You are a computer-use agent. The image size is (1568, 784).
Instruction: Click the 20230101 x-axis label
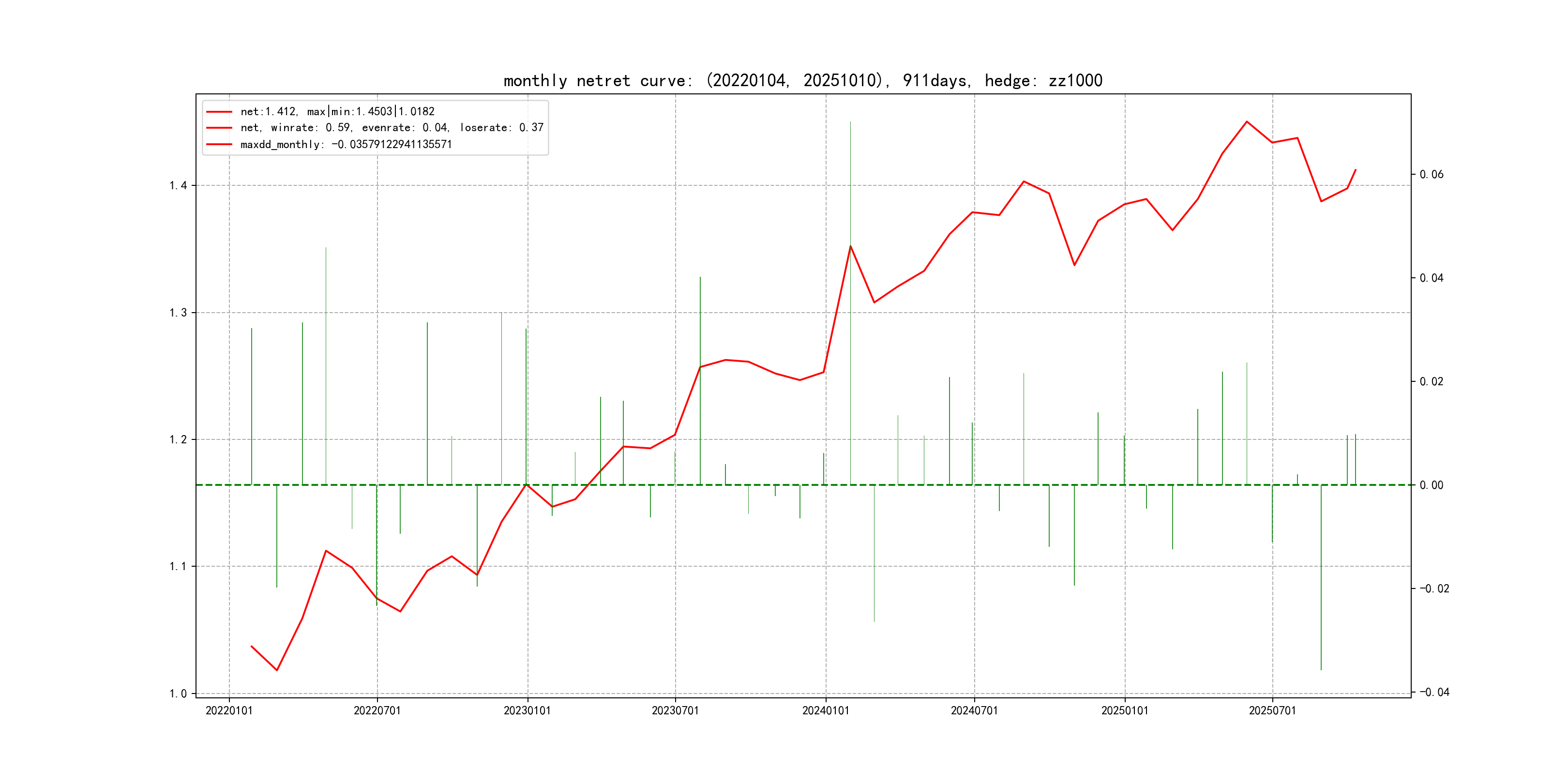(x=527, y=710)
